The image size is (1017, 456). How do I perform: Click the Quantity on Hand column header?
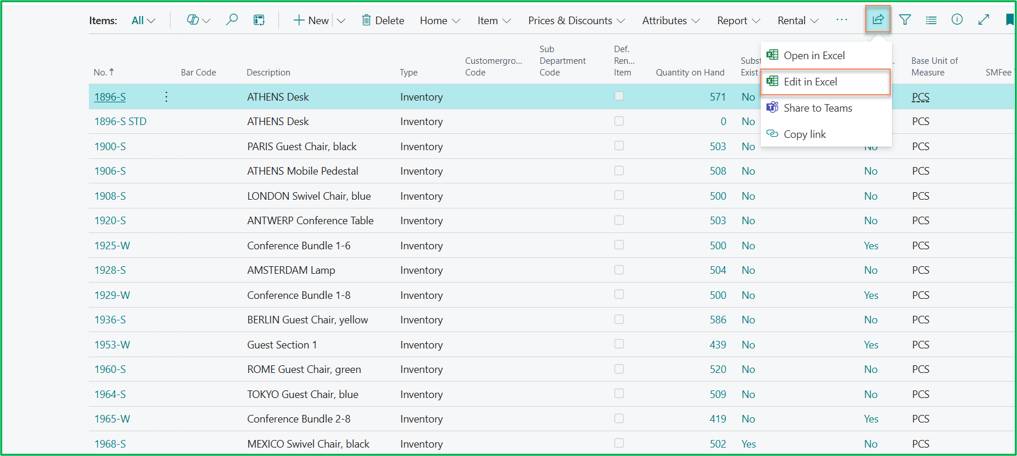(x=689, y=73)
